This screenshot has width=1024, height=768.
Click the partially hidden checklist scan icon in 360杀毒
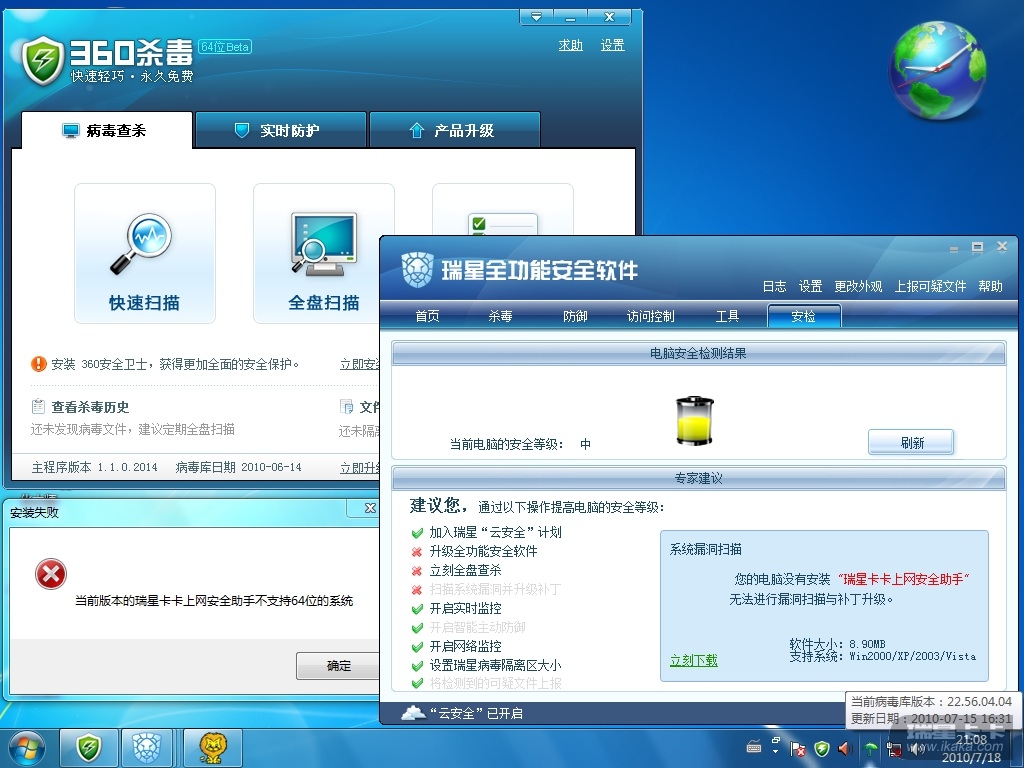point(503,223)
